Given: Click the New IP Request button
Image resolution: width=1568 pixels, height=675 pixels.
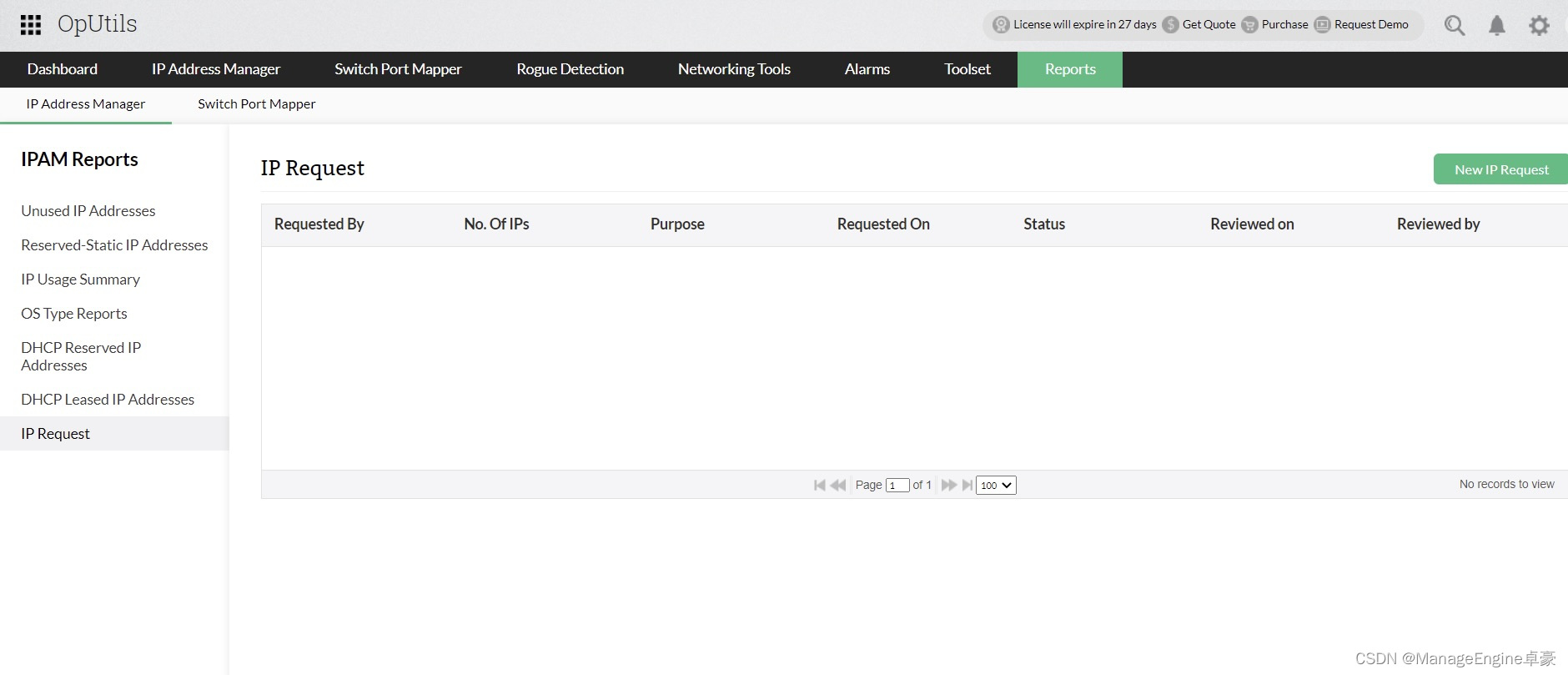Looking at the screenshot, I should pyautogui.click(x=1501, y=169).
